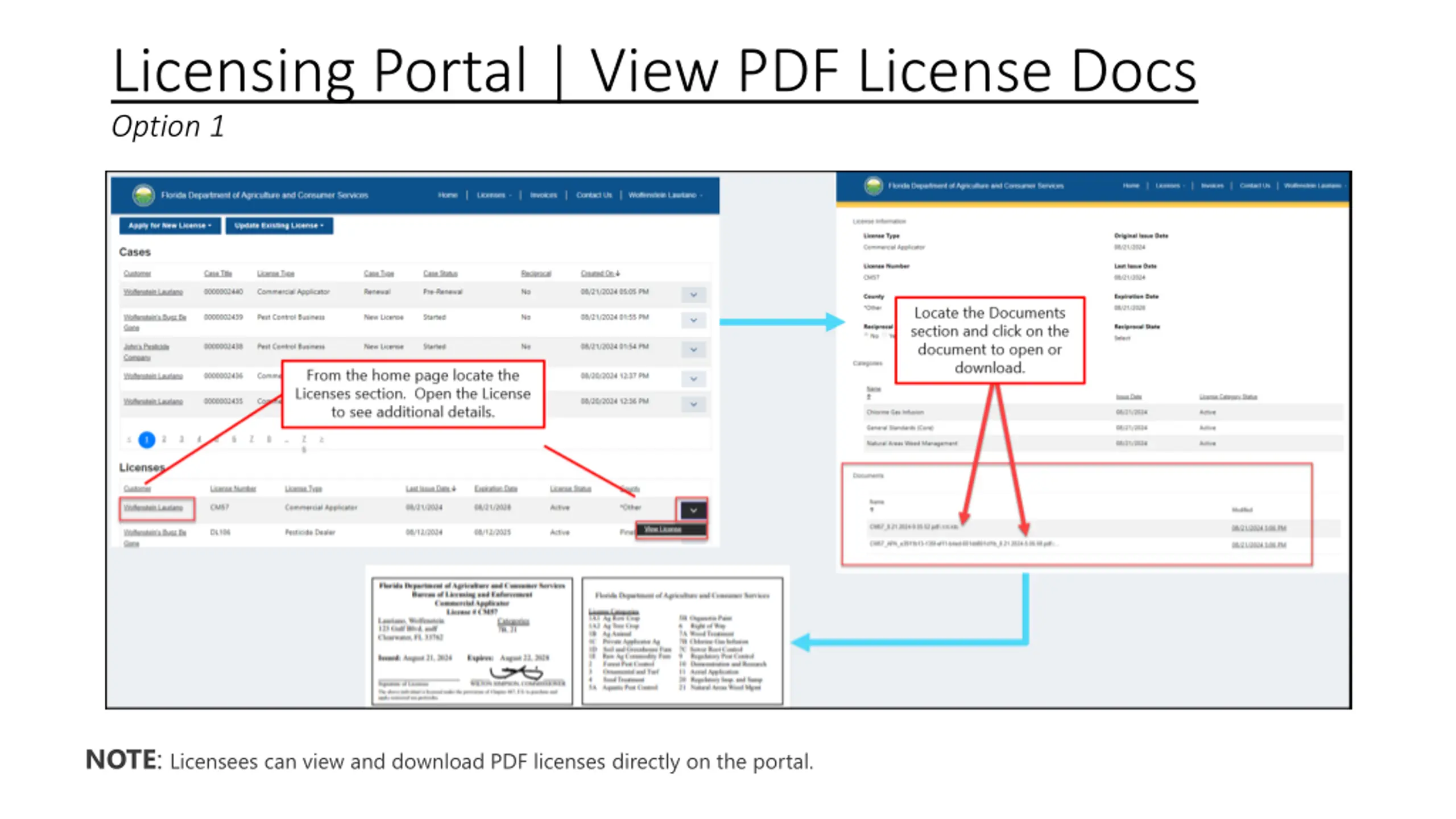Click the Chlorine Gas Infusion category row
Viewport: 1456px width, 819px height.
(1103, 412)
